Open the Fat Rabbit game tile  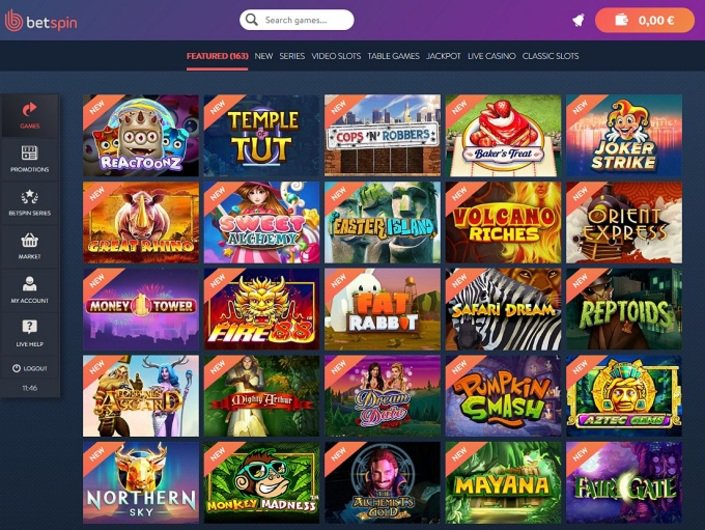click(x=382, y=309)
